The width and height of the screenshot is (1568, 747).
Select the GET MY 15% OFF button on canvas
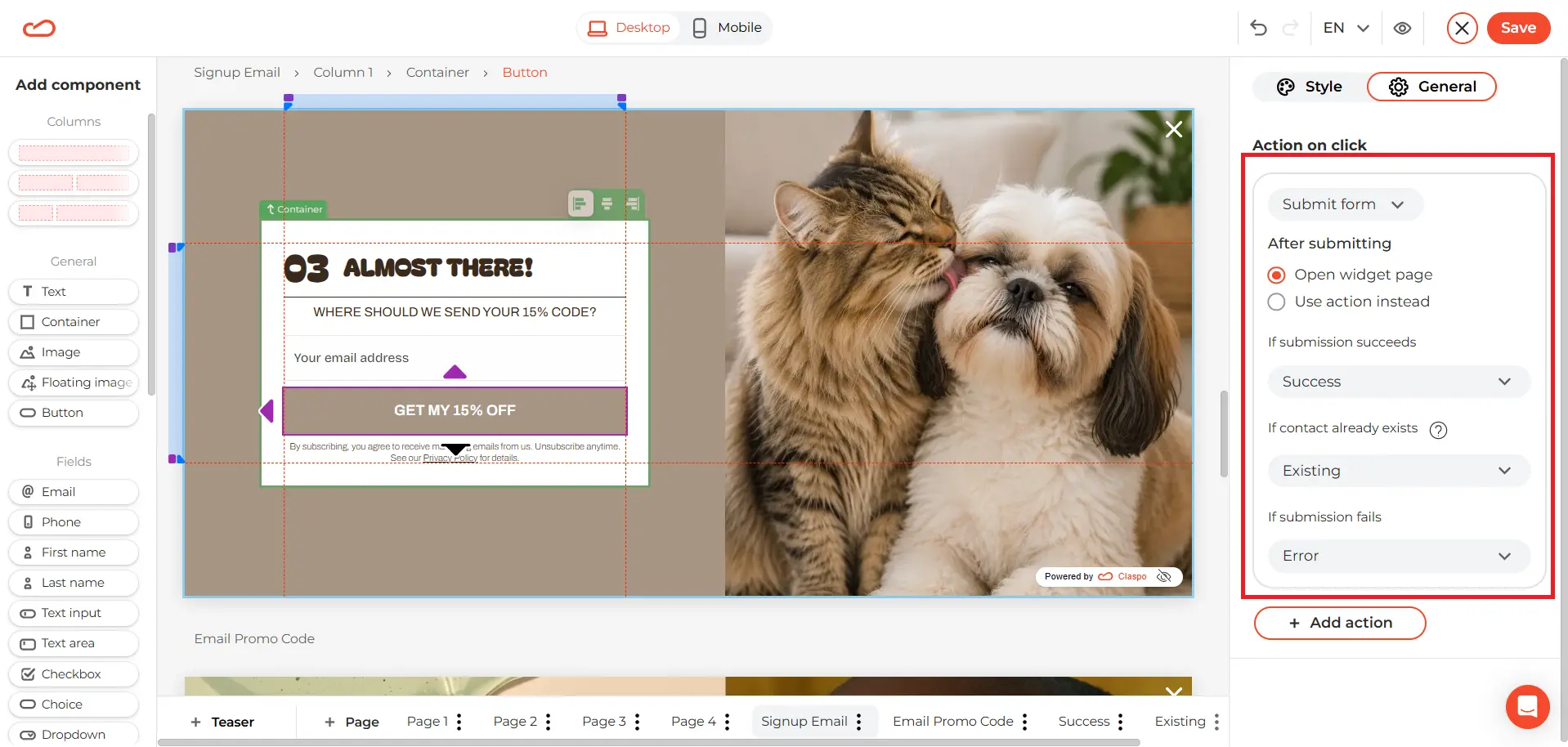click(455, 411)
